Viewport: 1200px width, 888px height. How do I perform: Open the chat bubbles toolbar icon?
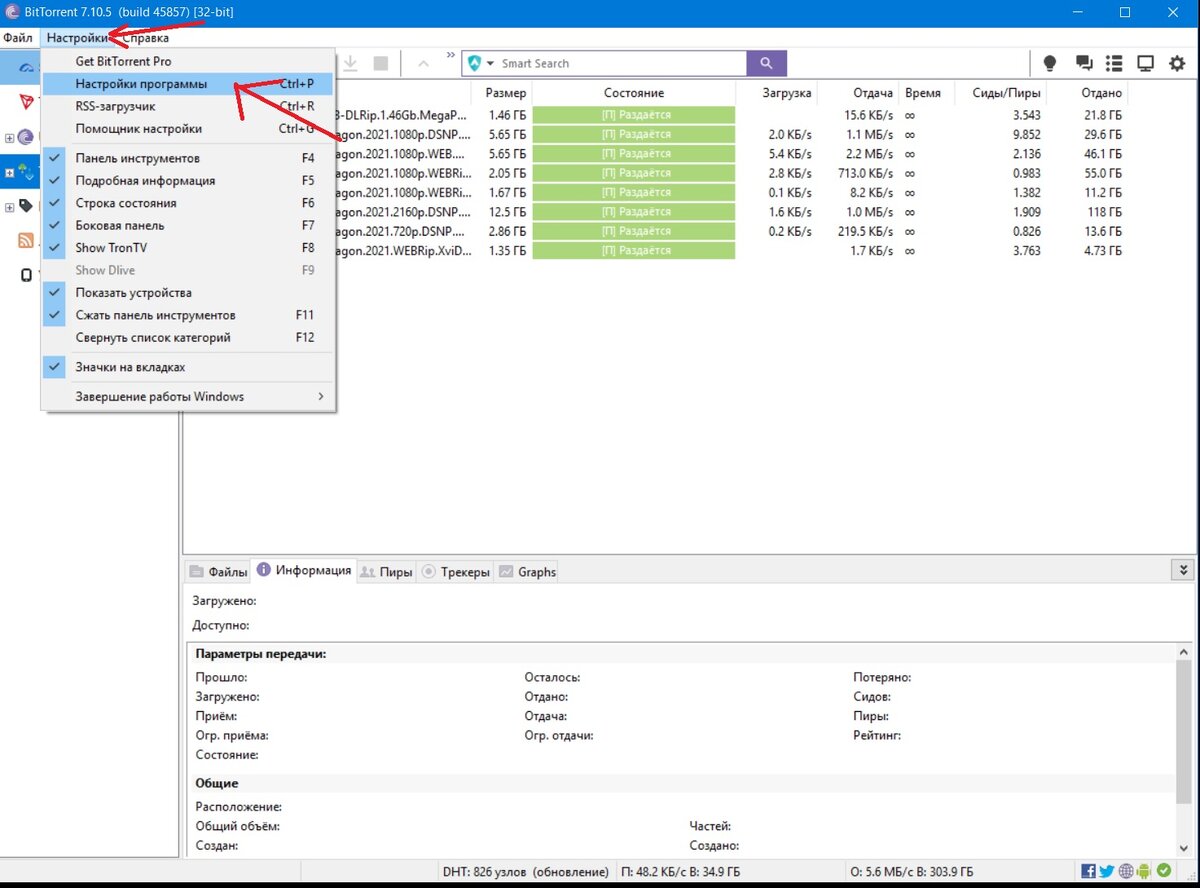(1084, 63)
